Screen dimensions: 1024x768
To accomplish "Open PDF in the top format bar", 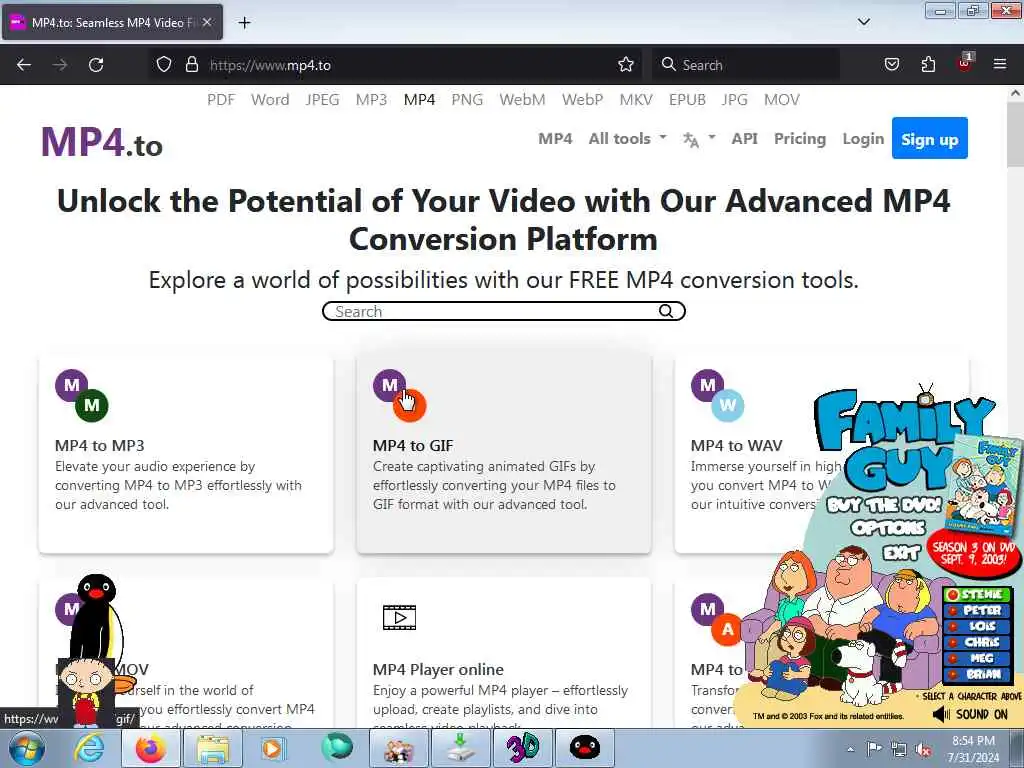I will point(221,100).
